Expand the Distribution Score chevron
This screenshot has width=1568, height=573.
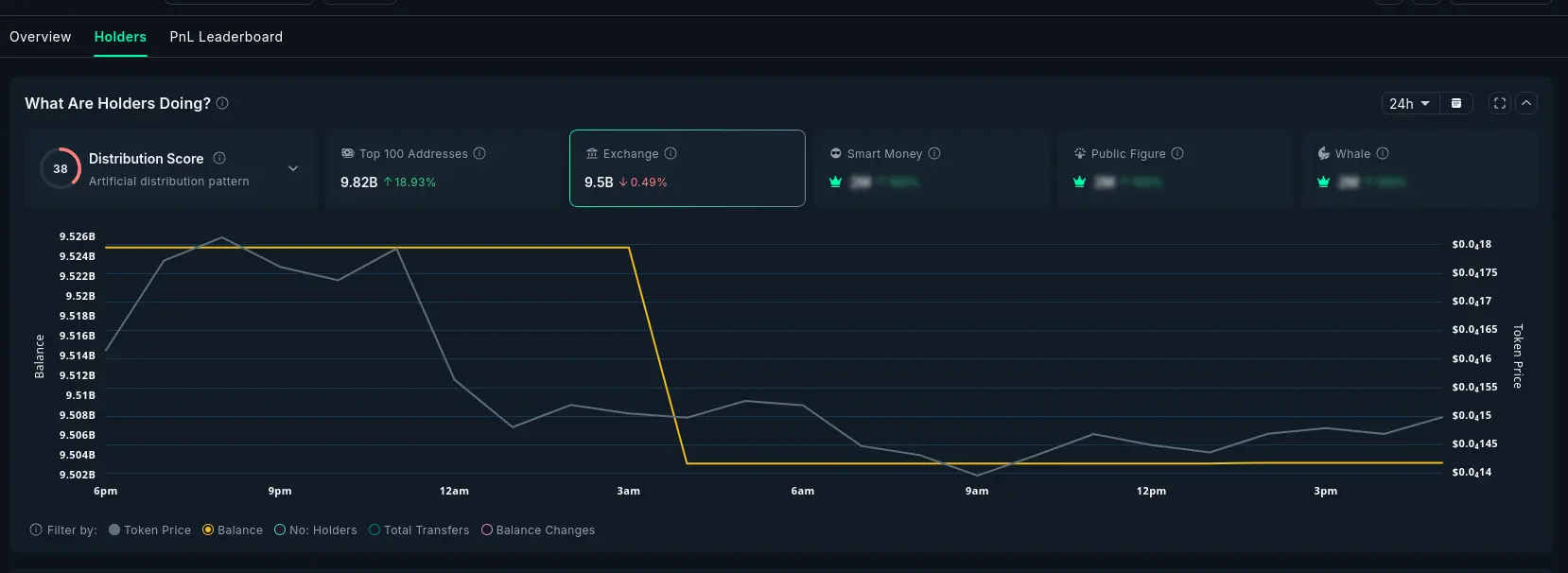pos(293,168)
